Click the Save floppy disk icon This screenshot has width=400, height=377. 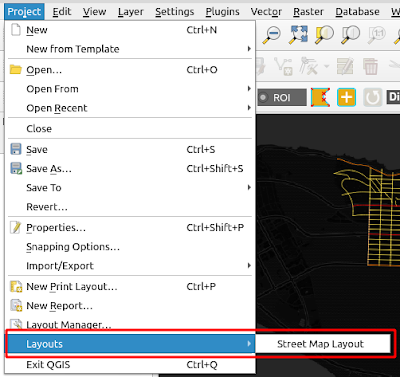coord(15,149)
